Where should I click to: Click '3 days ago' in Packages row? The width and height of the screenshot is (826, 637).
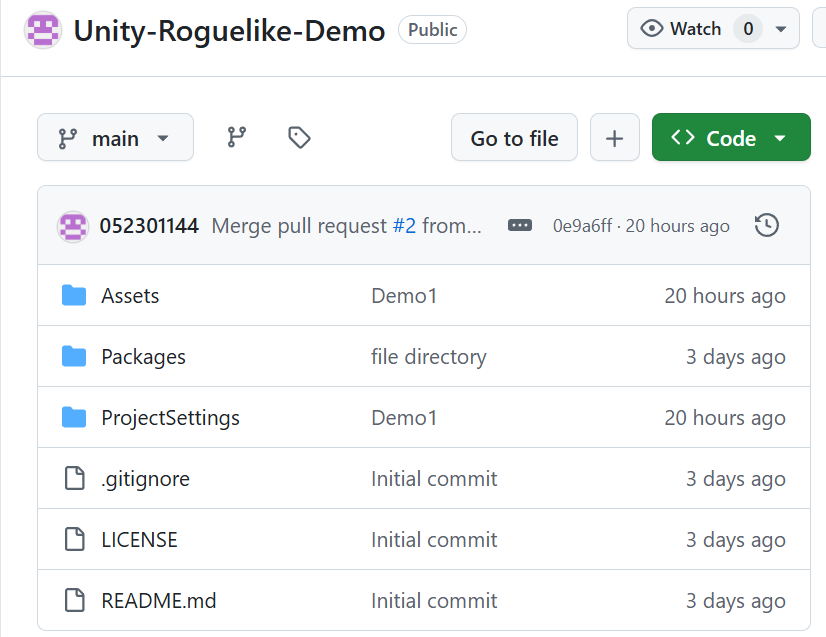click(736, 357)
